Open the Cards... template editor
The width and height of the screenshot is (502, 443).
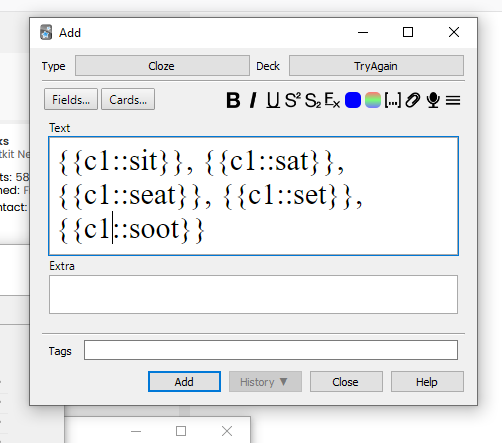[x=128, y=99]
